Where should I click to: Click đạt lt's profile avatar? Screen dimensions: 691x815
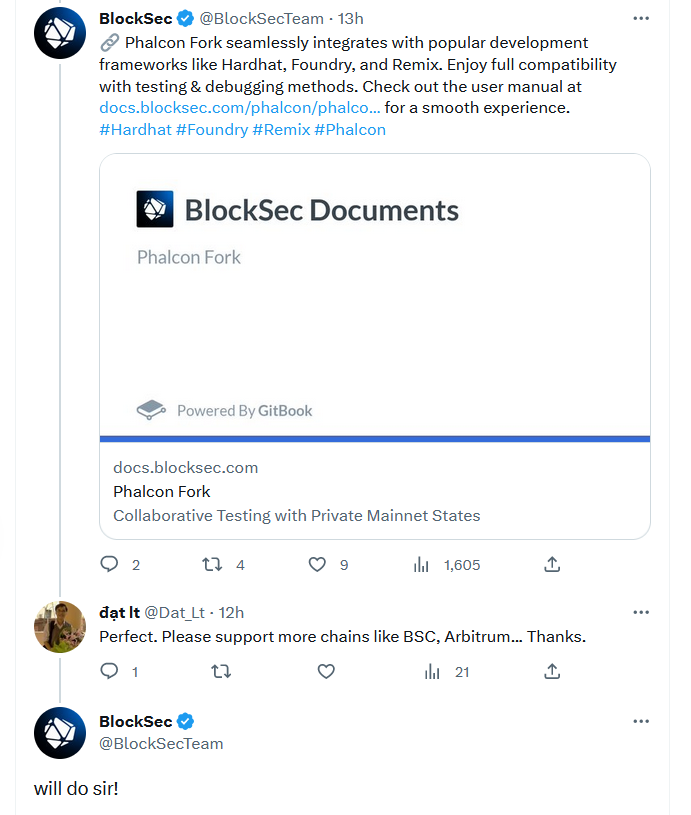(59, 625)
